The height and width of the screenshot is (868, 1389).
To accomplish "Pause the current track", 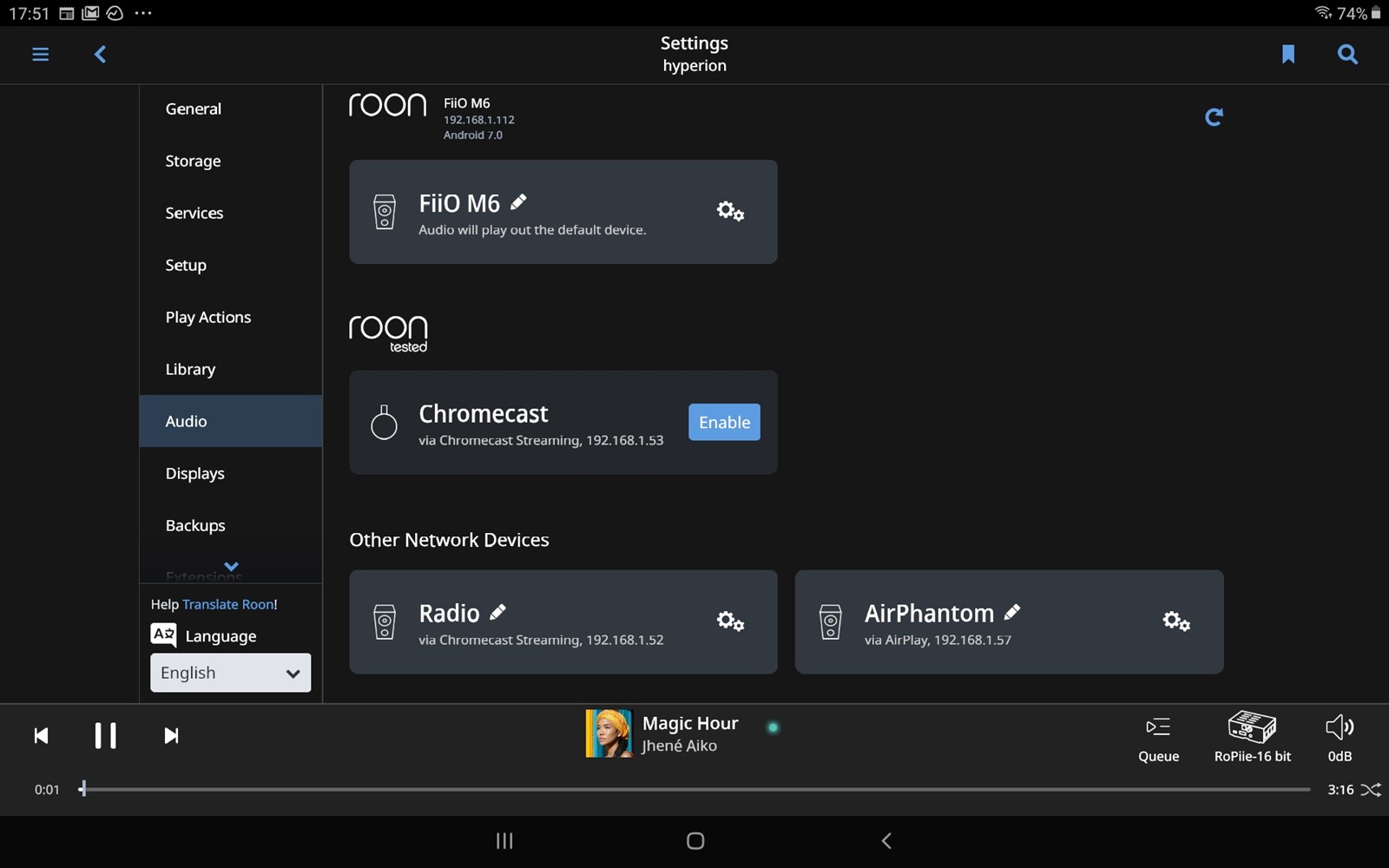I will (x=105, y=735).
